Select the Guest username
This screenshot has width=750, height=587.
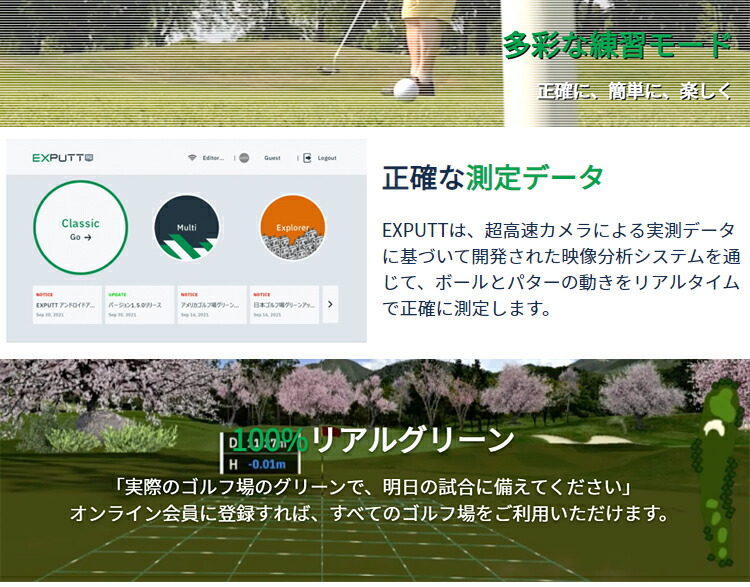272,158
